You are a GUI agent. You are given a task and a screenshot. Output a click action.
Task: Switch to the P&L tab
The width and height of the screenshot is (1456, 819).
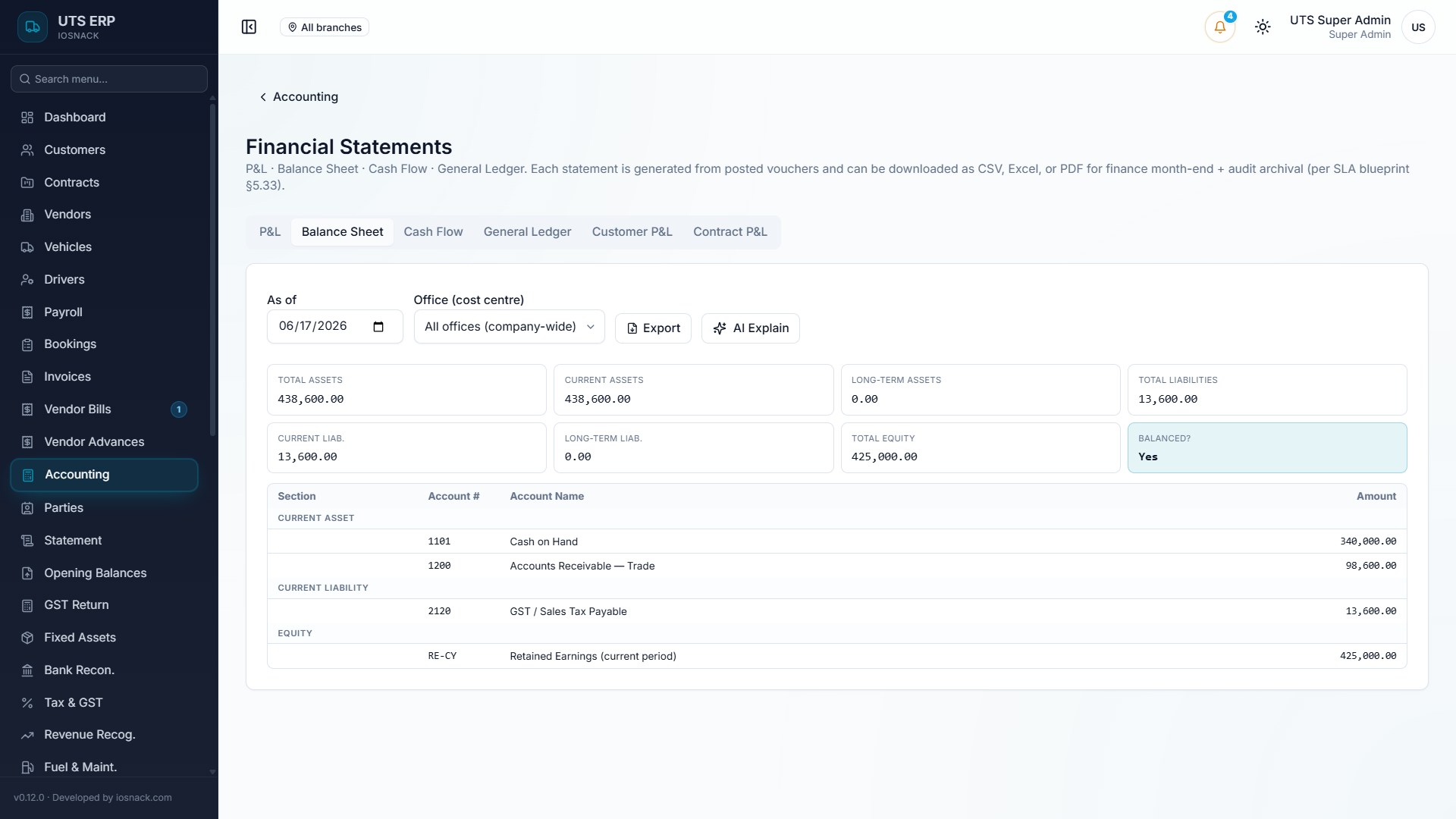click(x=270, y=232)
